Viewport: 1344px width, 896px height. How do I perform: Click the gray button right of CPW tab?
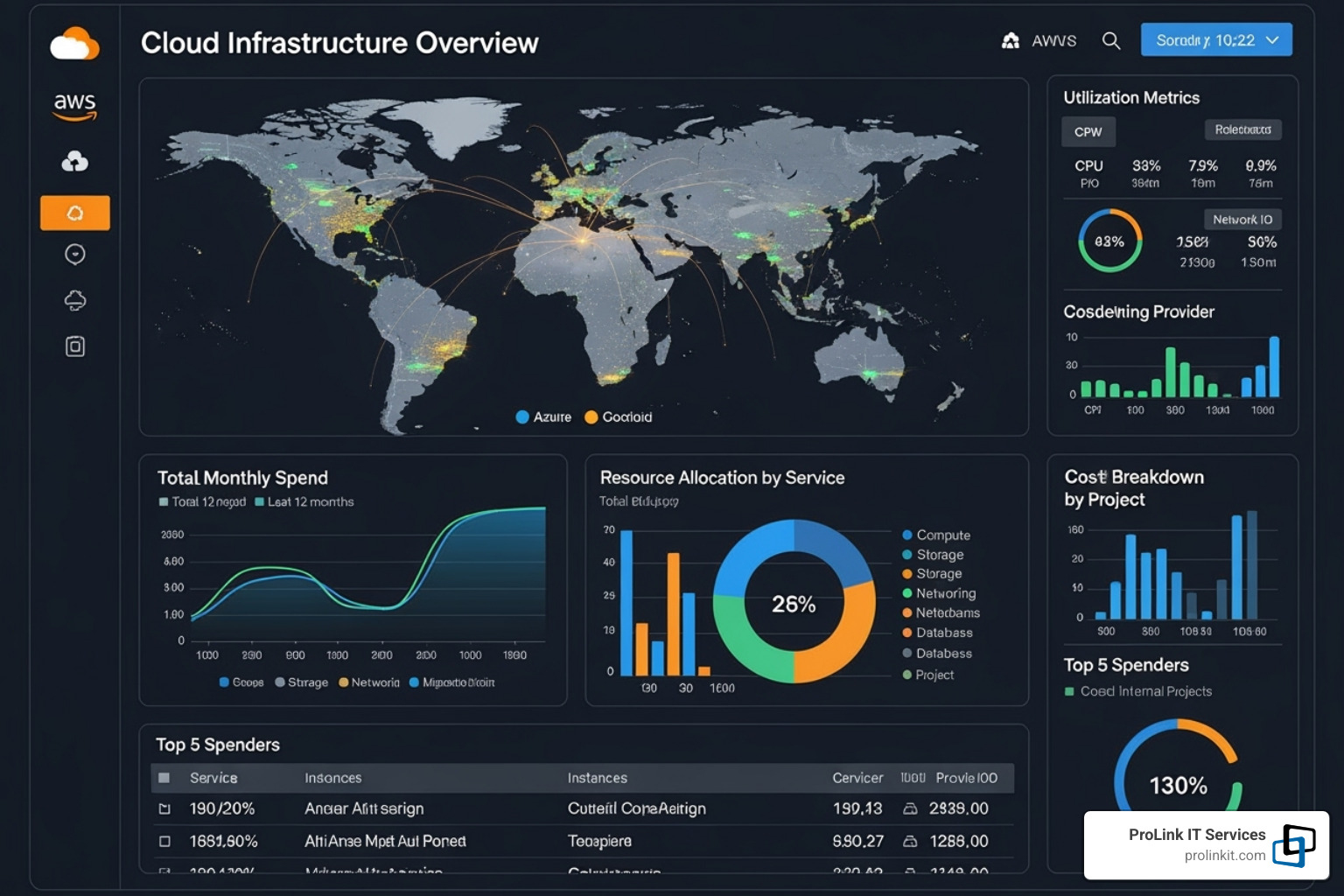[x=1242, y=129]
